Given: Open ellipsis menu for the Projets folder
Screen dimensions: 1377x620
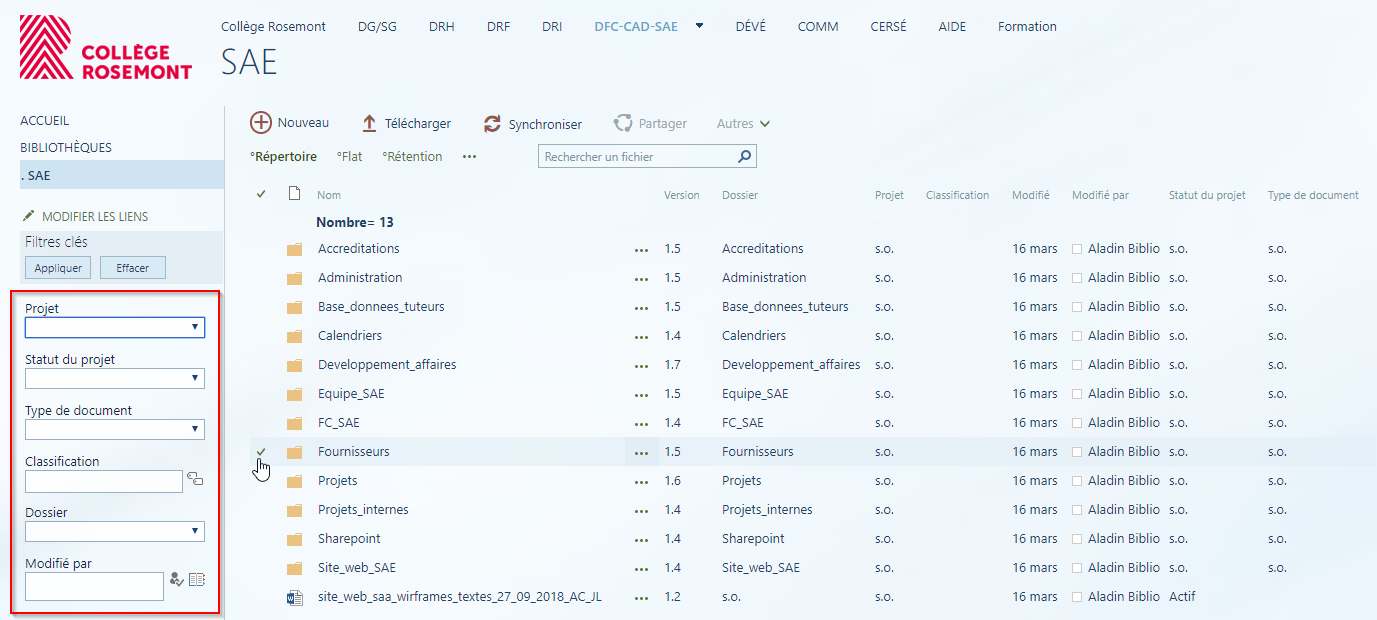Looking at the screenshot, I should pos(641,481).
